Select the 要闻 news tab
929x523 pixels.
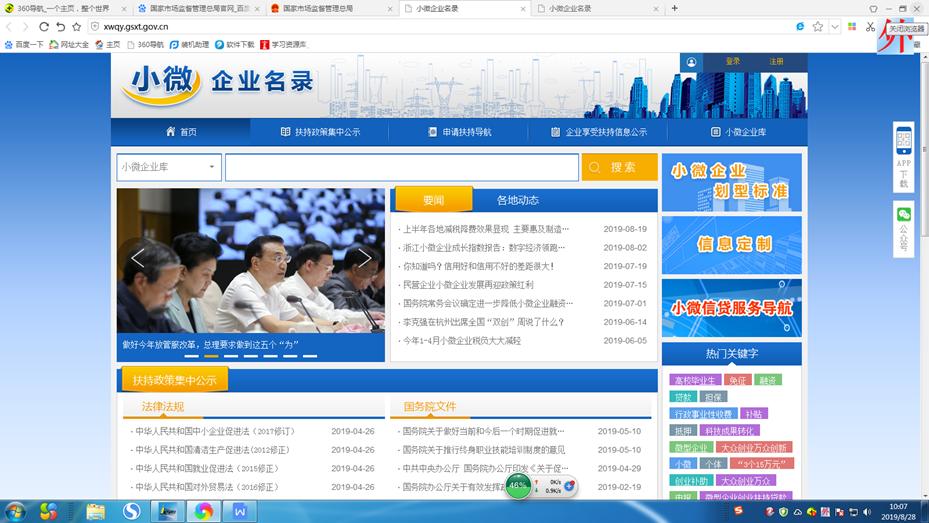[434, 200]
